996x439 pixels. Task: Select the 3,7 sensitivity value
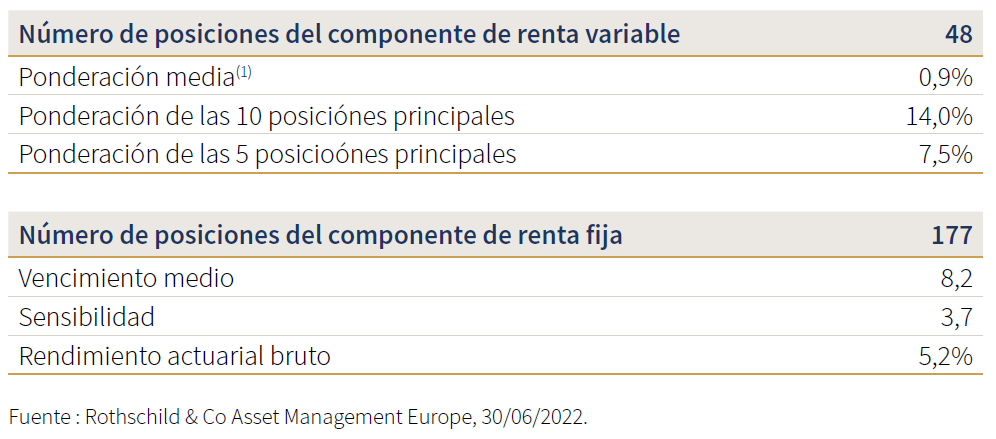[x=956, y=318]
